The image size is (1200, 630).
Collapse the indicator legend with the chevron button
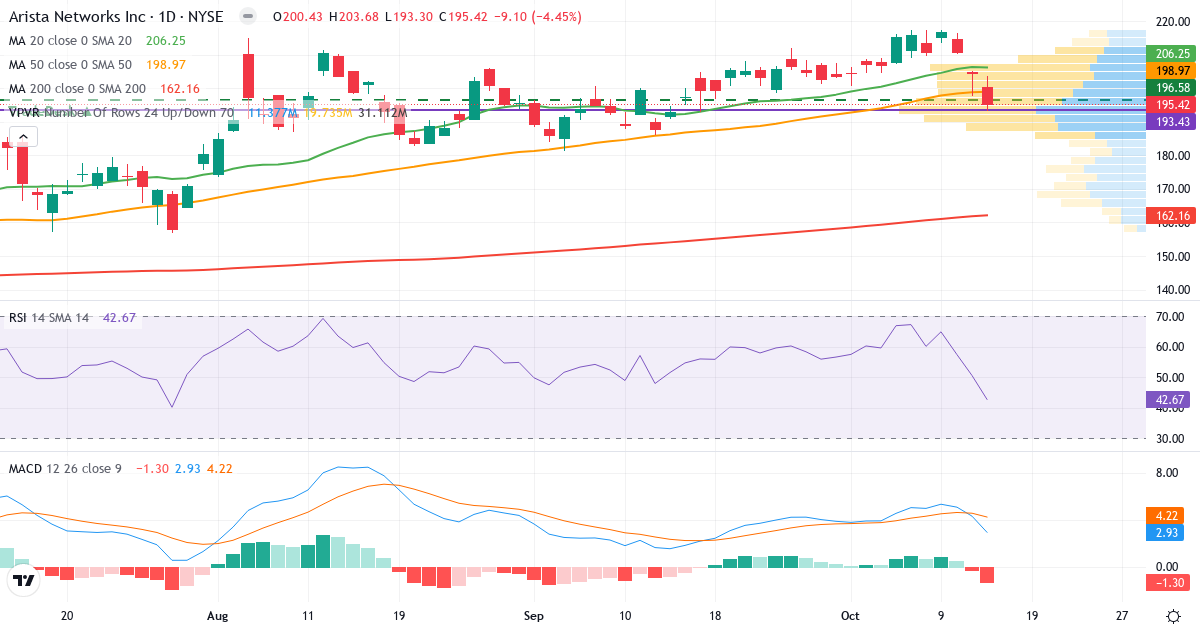pos(24,138)
